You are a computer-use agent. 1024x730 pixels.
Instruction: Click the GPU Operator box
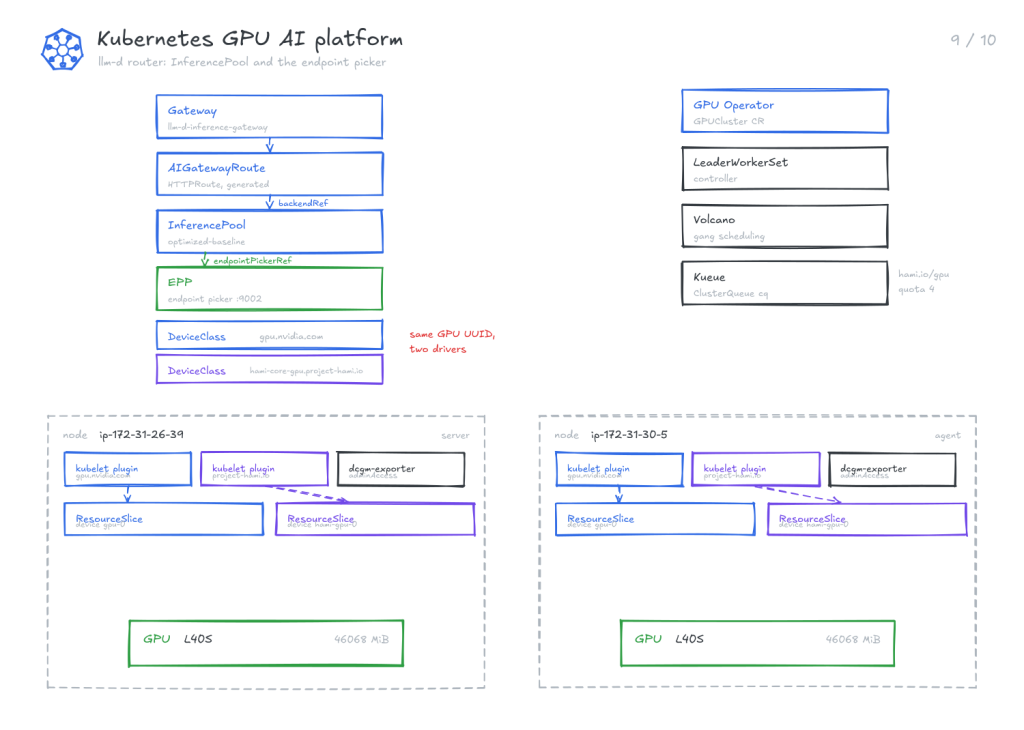click(x=785, y=111)
